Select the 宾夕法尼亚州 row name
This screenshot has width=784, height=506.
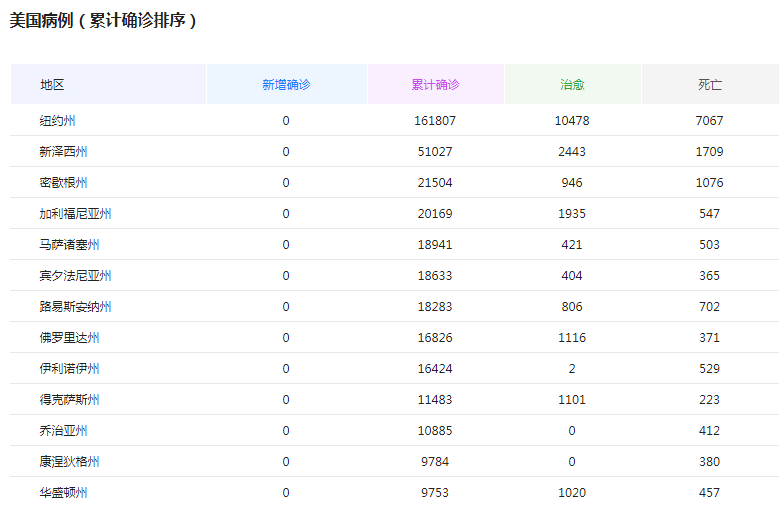(x=76, y=276)
